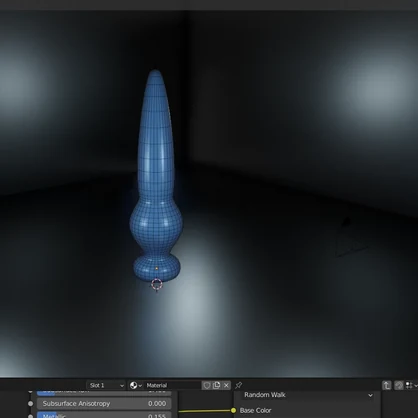The height and width of the screenshot is (418, 418).
Task: Click the new material duplicate icon
Action: coord(216,385)
